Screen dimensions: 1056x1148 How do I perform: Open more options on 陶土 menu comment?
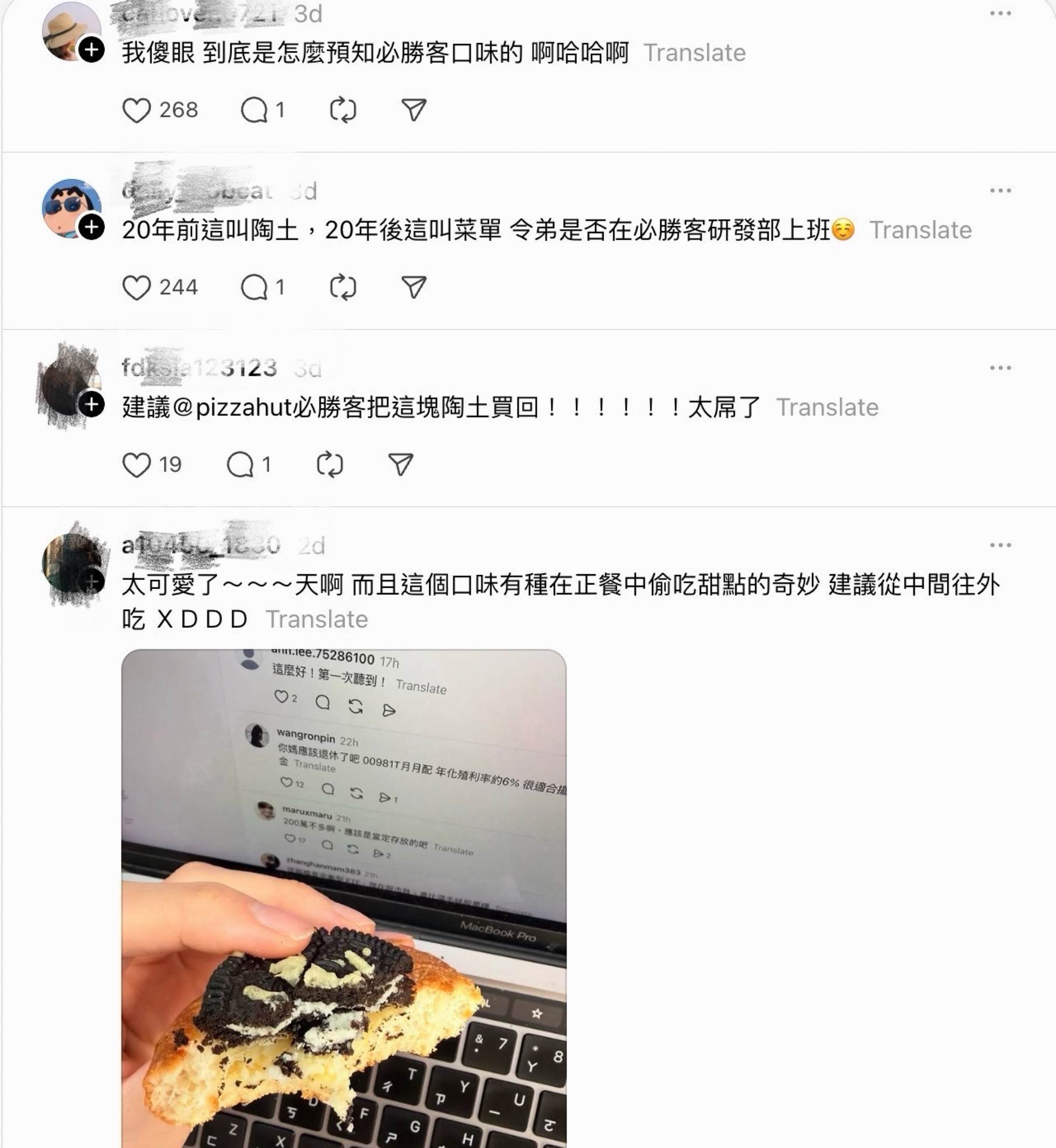[x=1001, y=191]
